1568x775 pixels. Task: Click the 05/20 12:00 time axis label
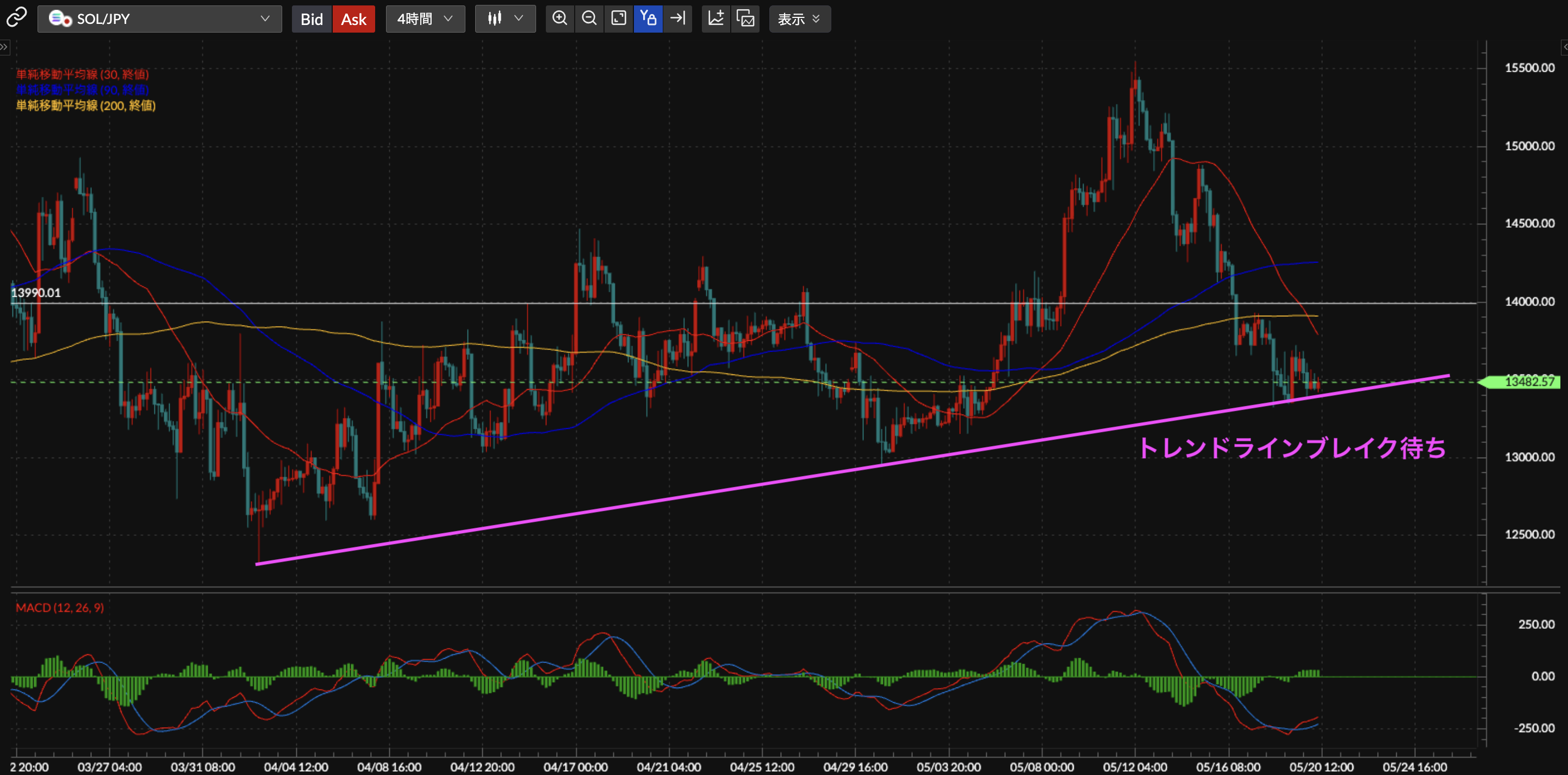point(1321,767)
